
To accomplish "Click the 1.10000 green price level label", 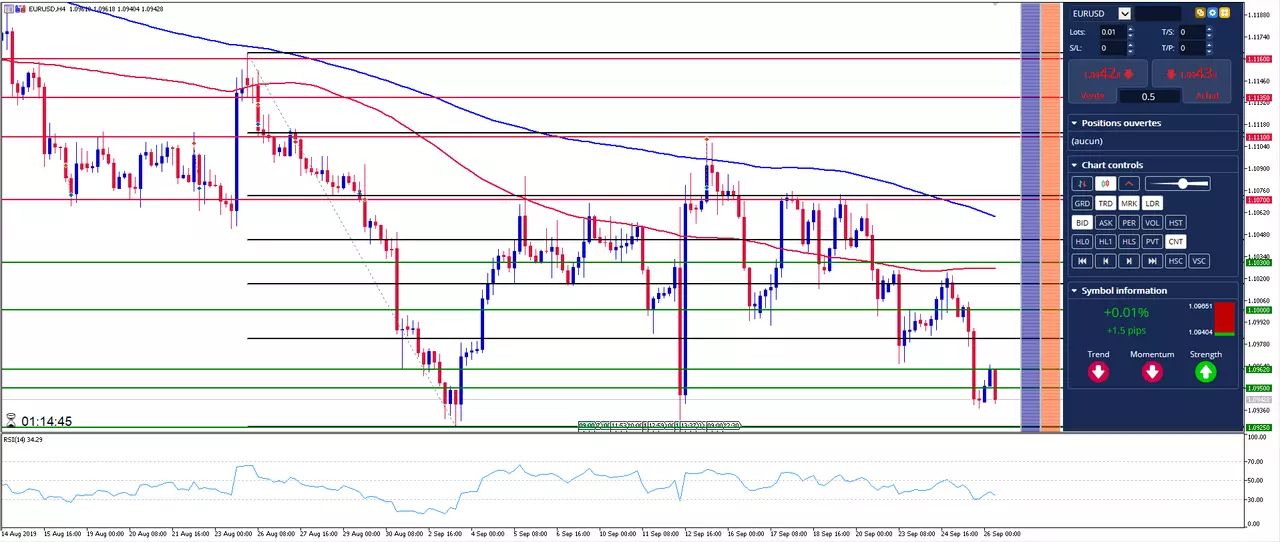I will pos(1258,310).
